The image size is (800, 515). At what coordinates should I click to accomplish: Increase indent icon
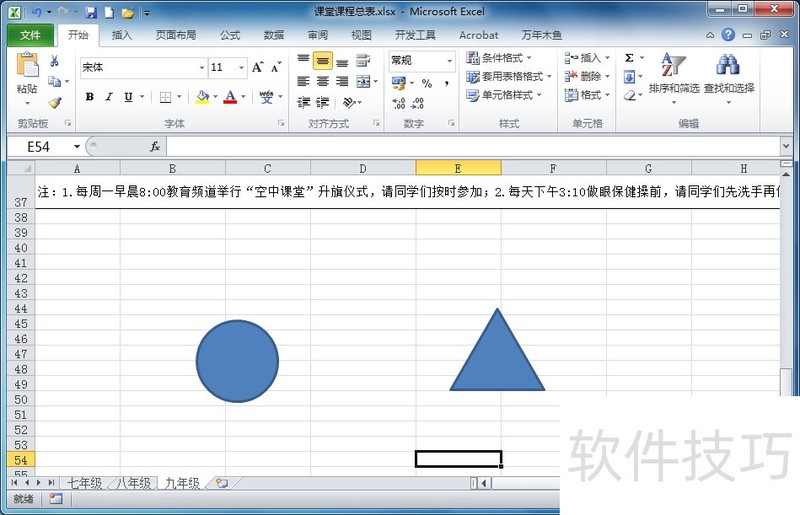coord(322,103)
